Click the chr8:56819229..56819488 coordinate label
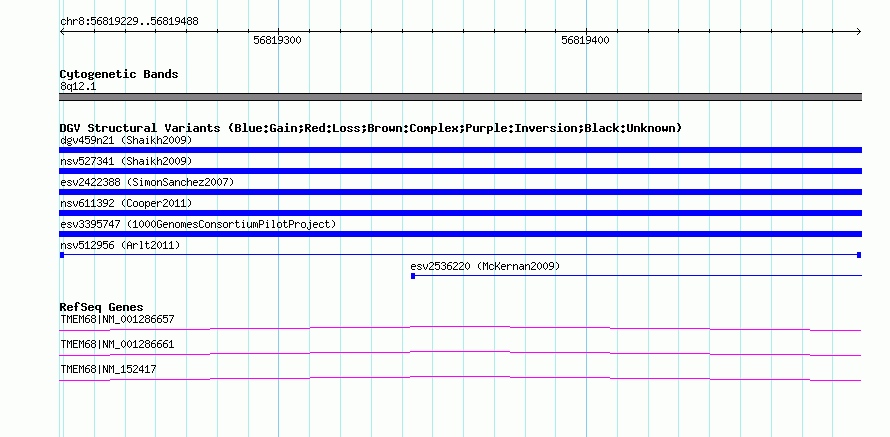Screen dimensions: 890x437 coord(129,22)
